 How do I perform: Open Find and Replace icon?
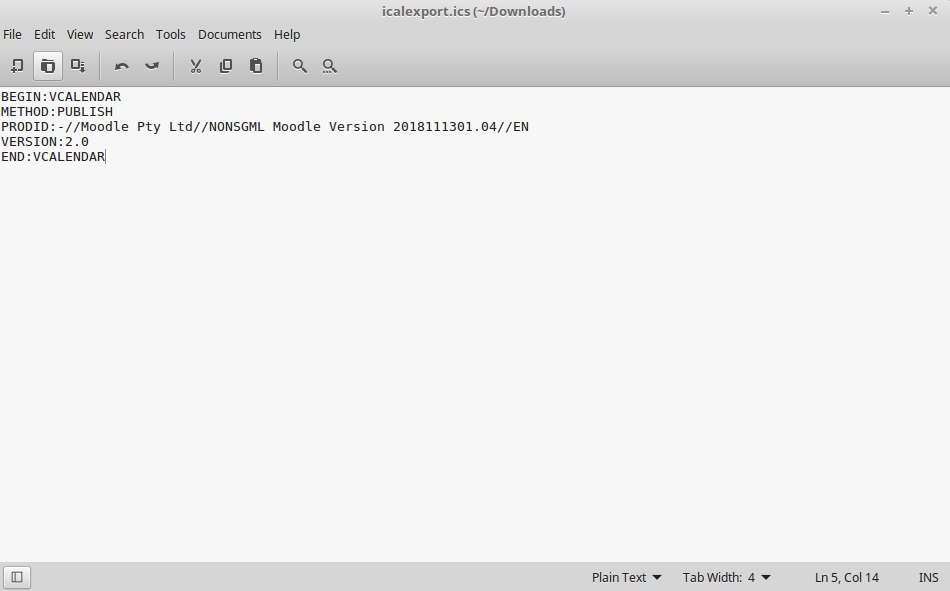click(x=330, y=66)
